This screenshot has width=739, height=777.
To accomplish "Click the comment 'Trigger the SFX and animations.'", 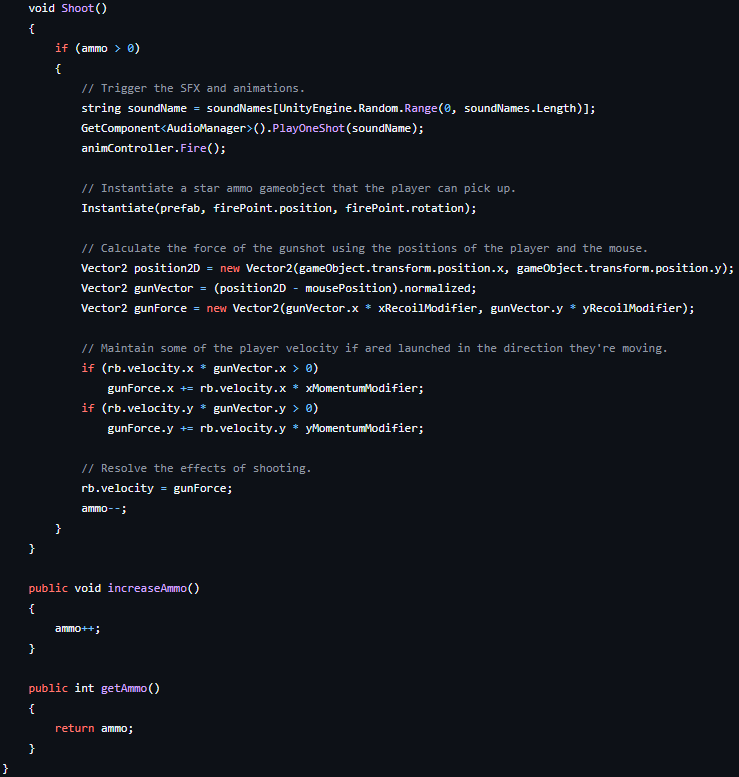I will click(x=193, y=88).
